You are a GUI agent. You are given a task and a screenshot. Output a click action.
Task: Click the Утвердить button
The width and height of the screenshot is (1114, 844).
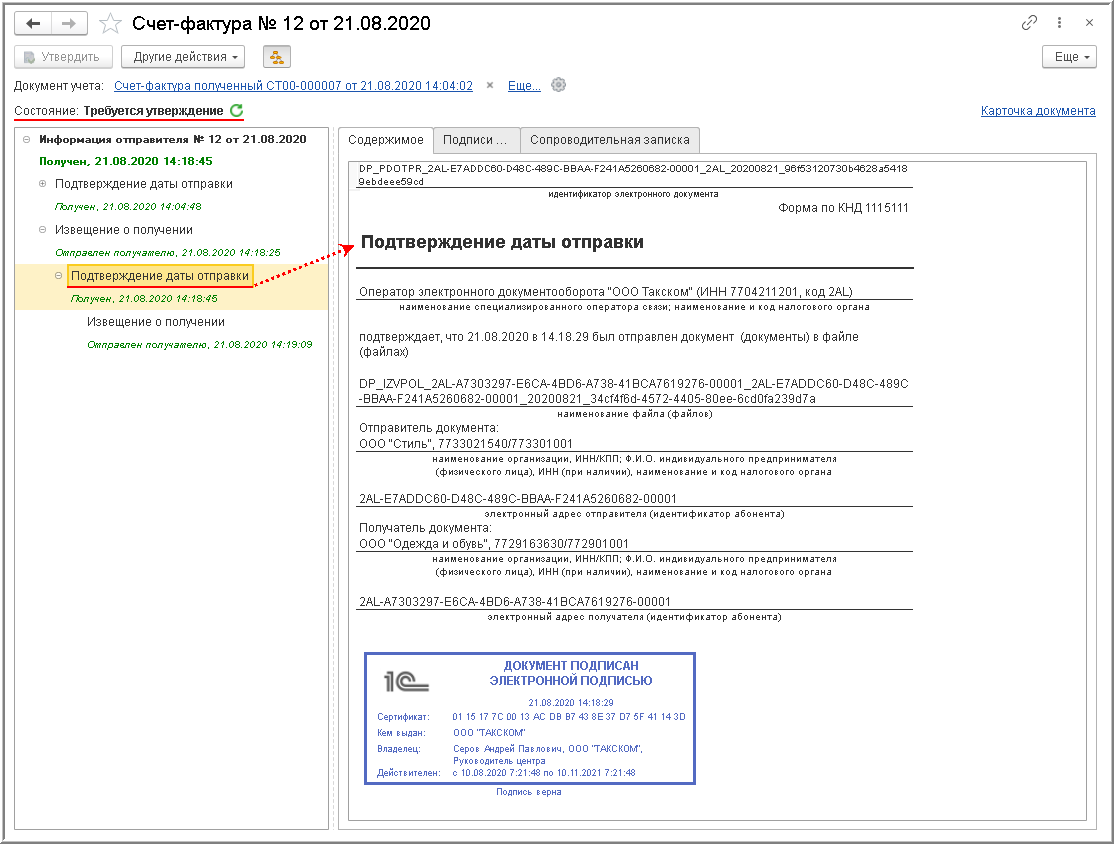[63, 57]
